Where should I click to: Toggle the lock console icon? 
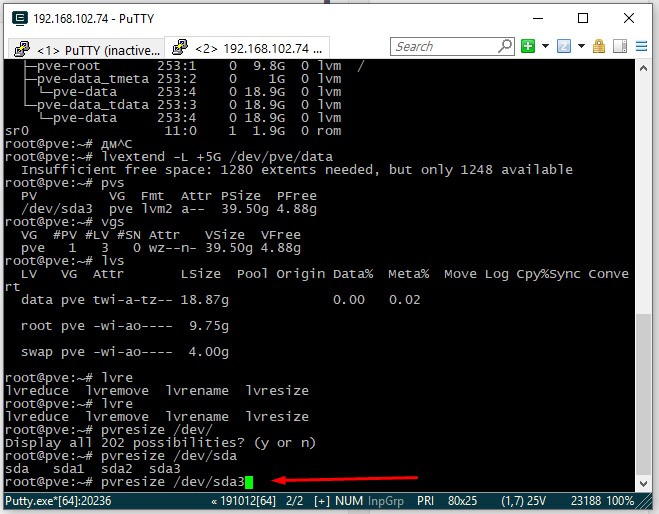(x=599, y=46)
